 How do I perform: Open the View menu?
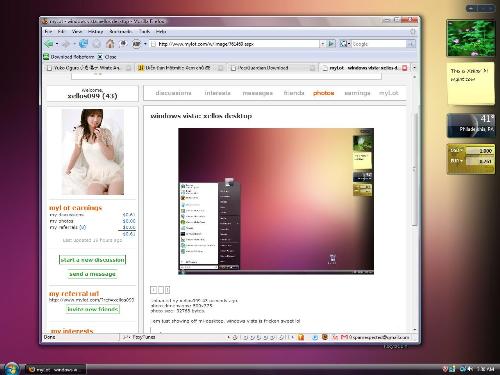click(77, 31)
